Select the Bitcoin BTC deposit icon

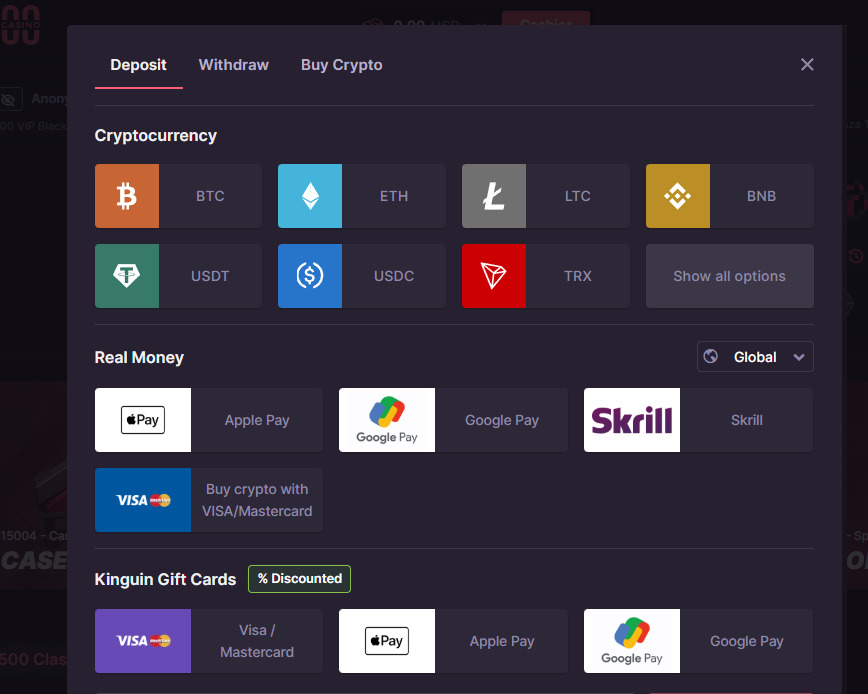coord(127,197)
